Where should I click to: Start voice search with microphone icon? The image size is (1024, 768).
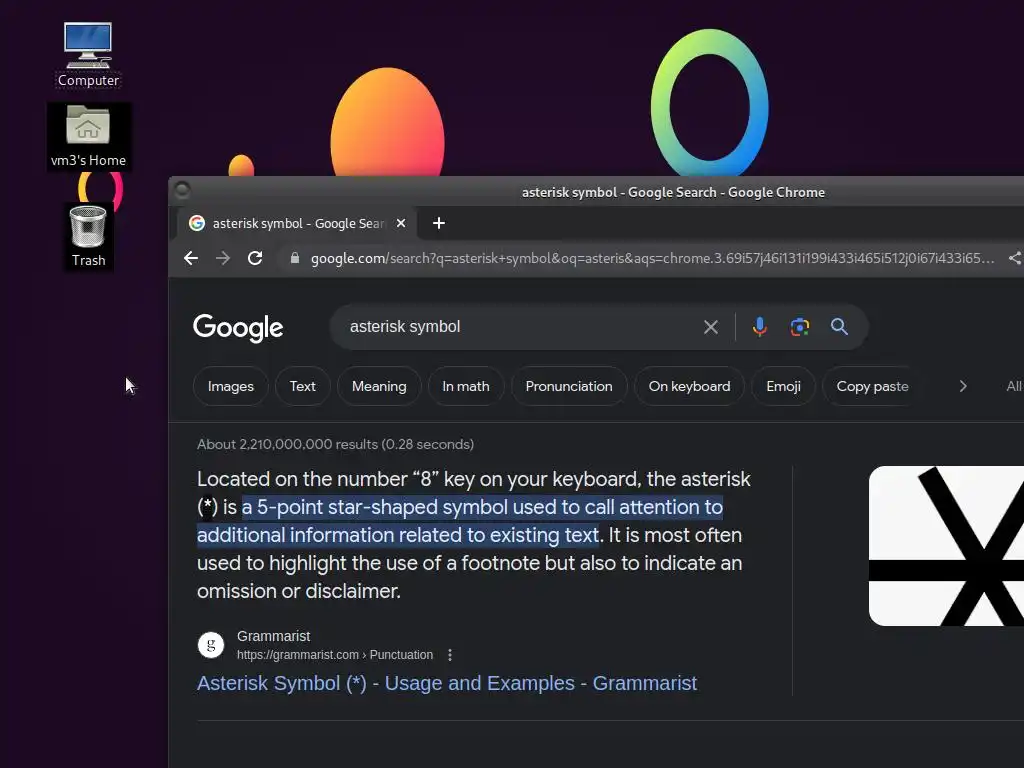[760, 327]
